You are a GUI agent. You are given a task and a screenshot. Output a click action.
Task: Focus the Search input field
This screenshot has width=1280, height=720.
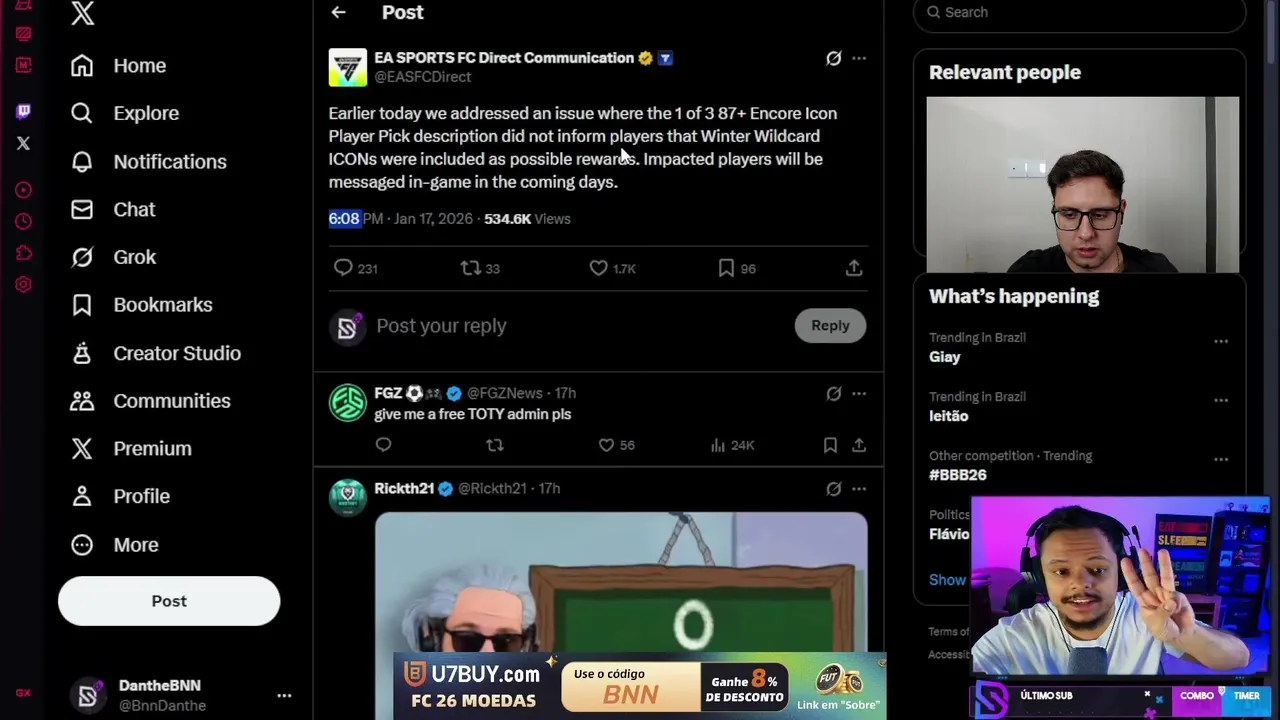(x=1079, y=13)
